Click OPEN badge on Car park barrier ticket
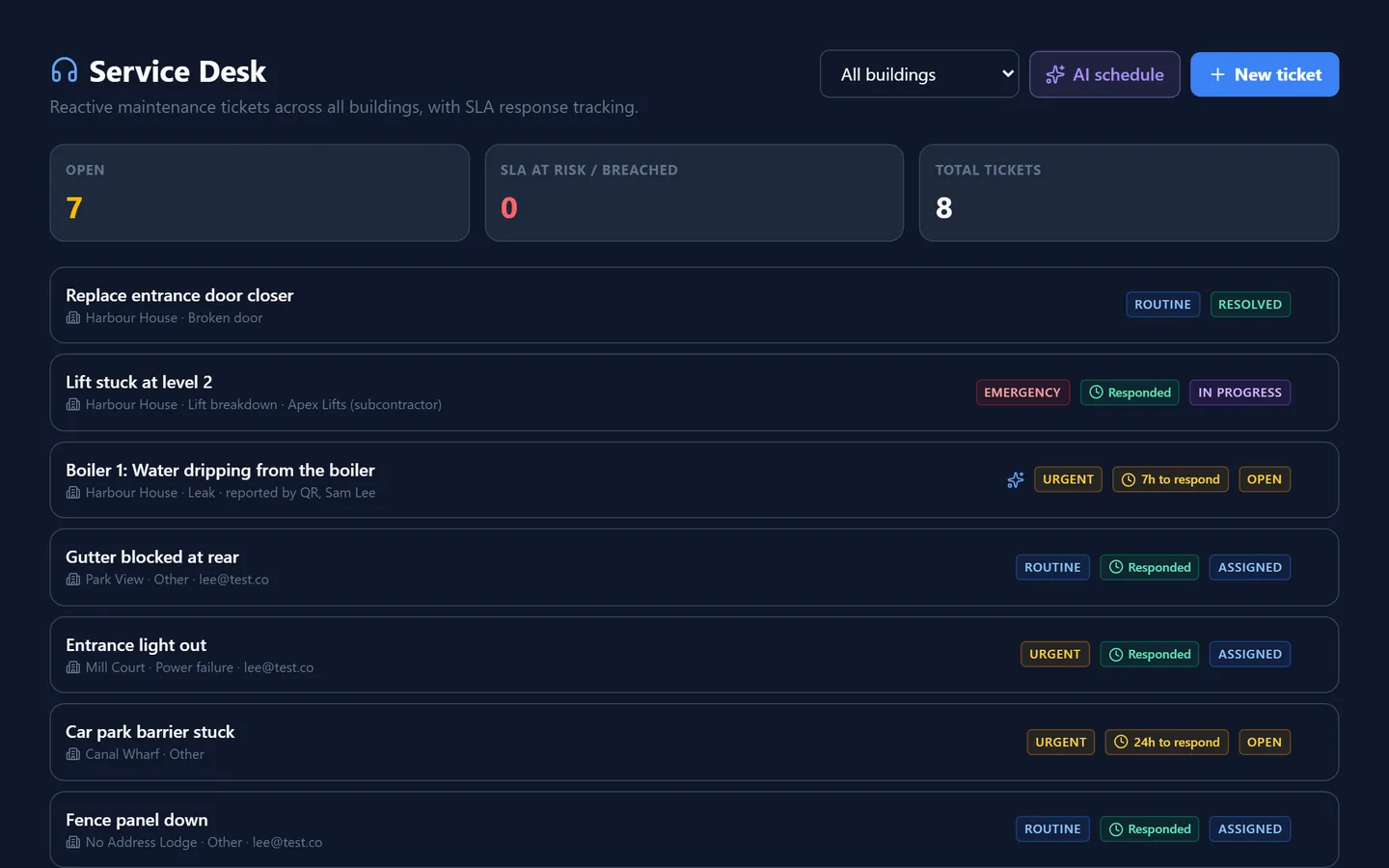 coord(1265,742)
